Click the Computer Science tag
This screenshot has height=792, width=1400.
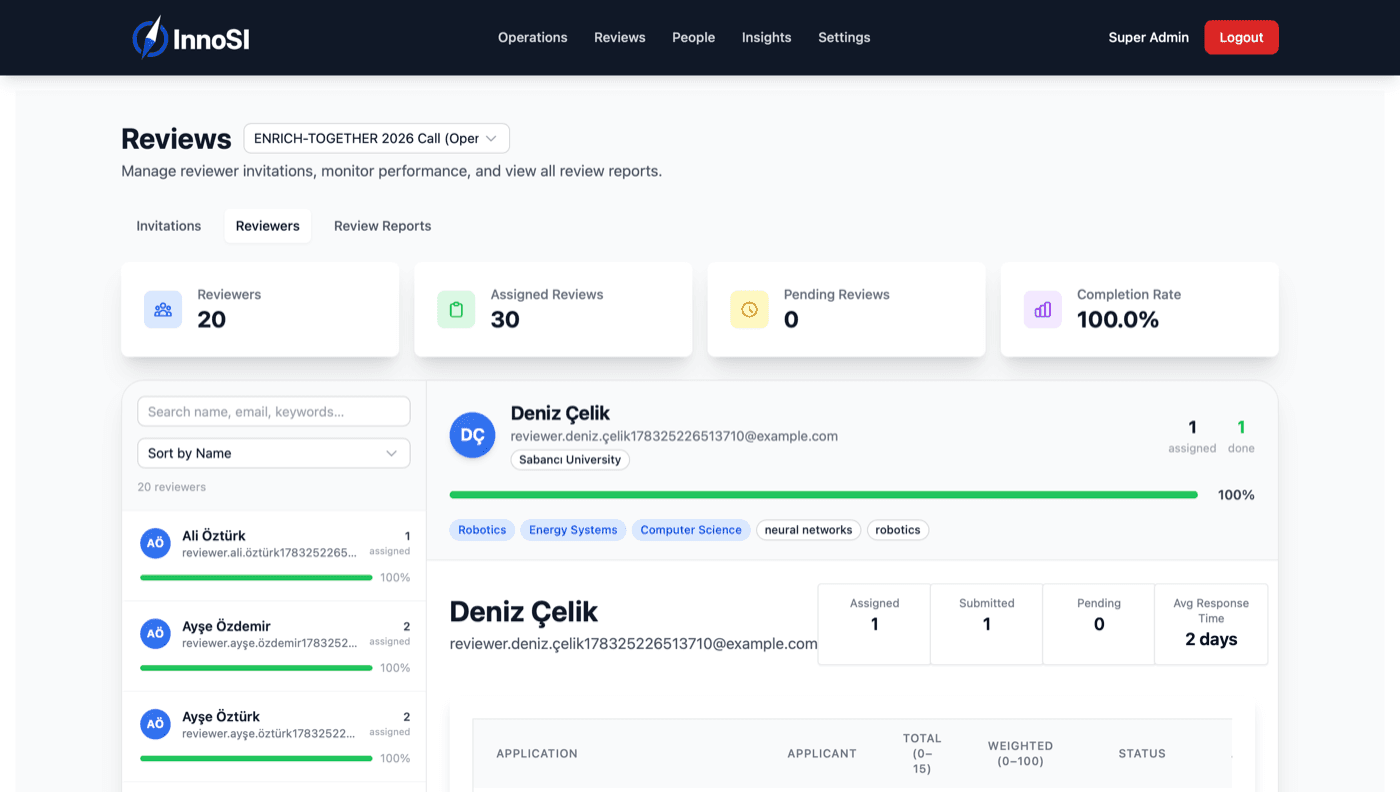point(691,530)
